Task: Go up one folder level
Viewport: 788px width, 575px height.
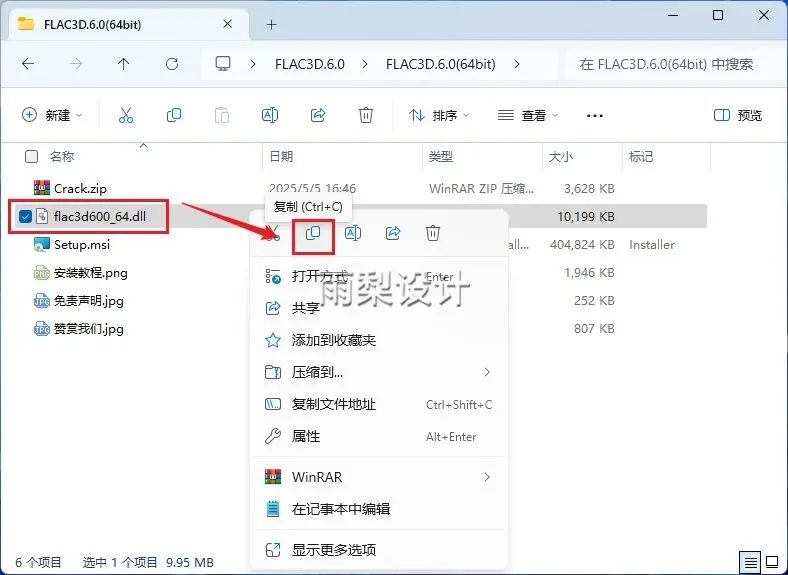Action: [x=124, y=64]
